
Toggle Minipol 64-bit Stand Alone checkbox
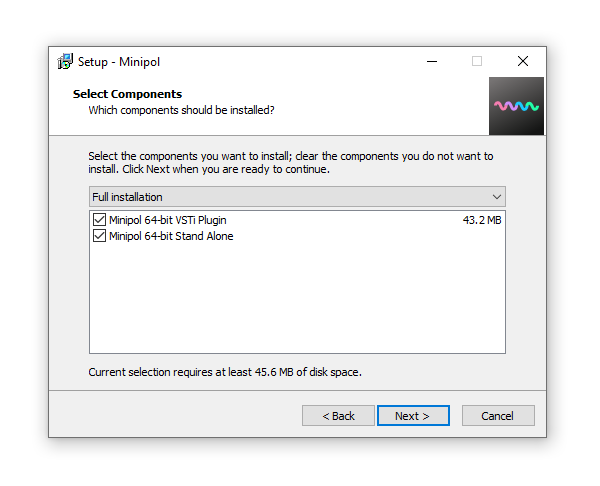coord(99,236)
